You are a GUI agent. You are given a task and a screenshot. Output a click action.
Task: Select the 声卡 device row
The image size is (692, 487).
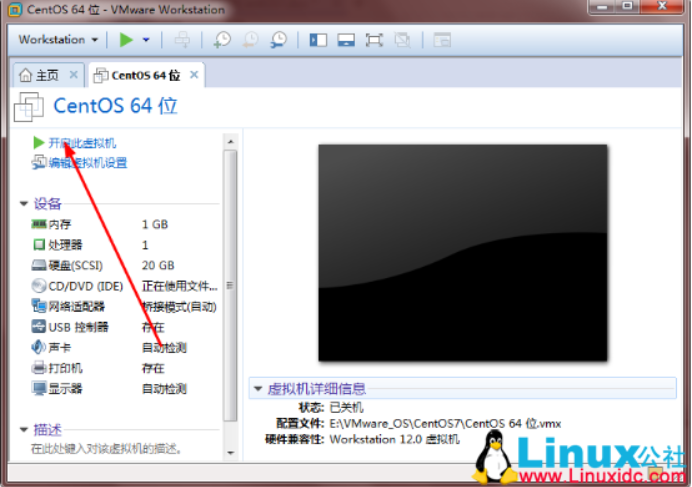click(x=125, y=347)
